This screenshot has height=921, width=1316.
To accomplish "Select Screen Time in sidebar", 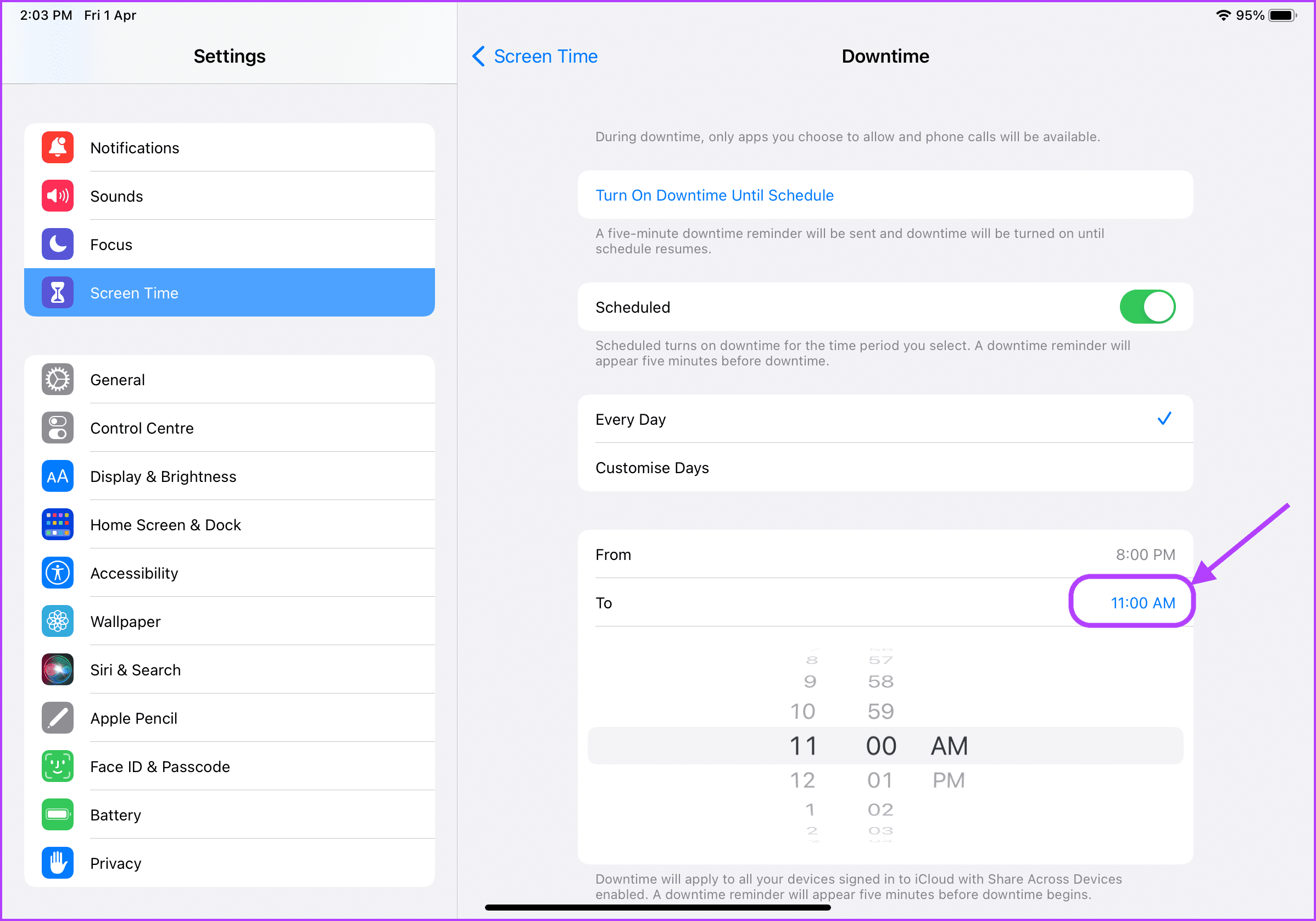I will (229, 292).
